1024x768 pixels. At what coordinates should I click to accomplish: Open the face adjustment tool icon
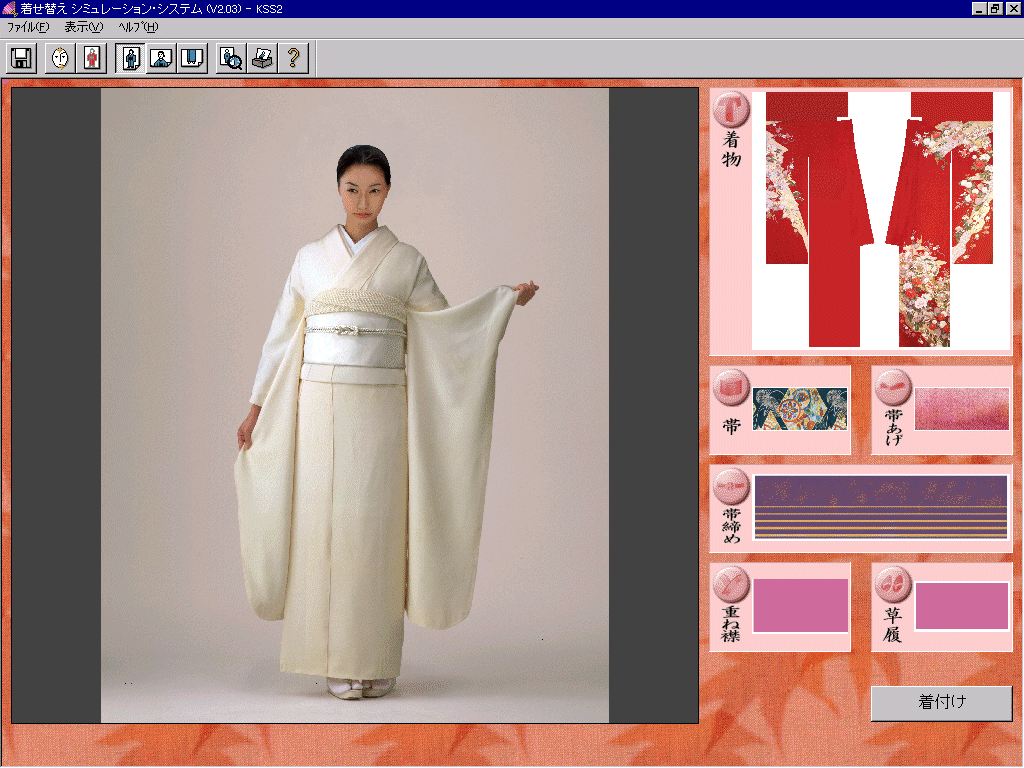pyautogui.click(x=60, y=58)
